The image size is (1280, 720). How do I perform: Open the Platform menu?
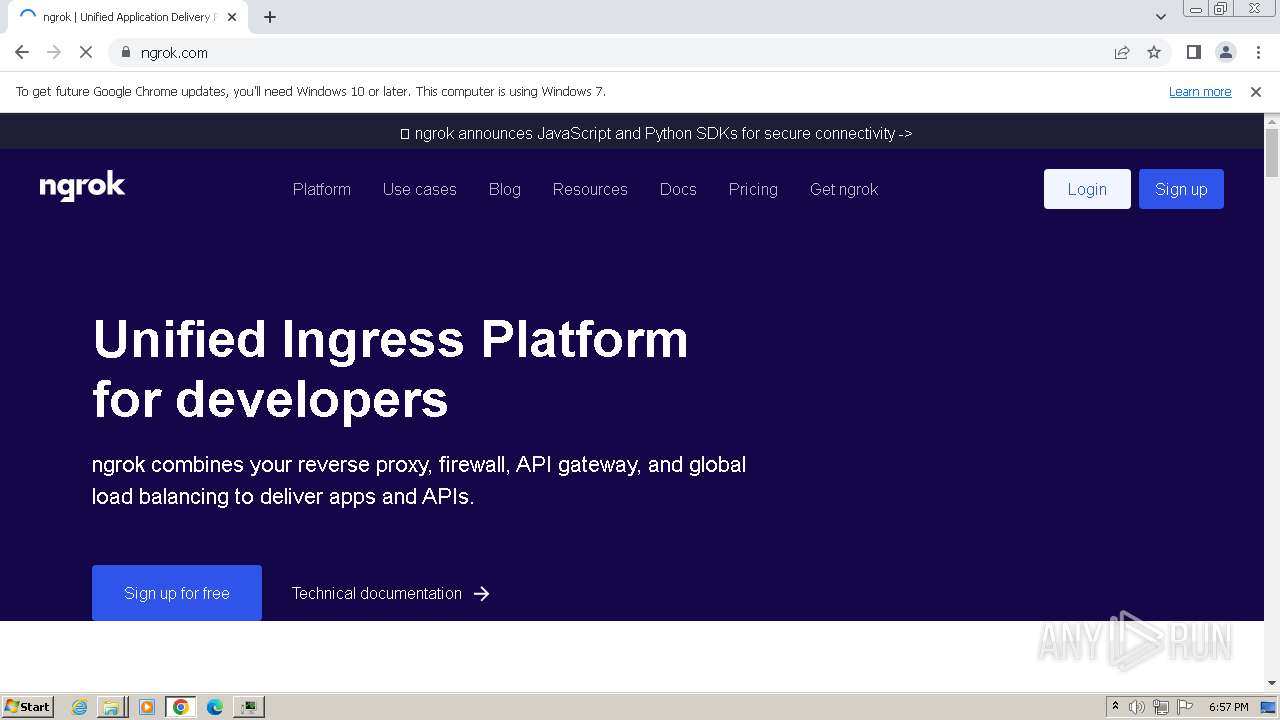coord(322,189)
